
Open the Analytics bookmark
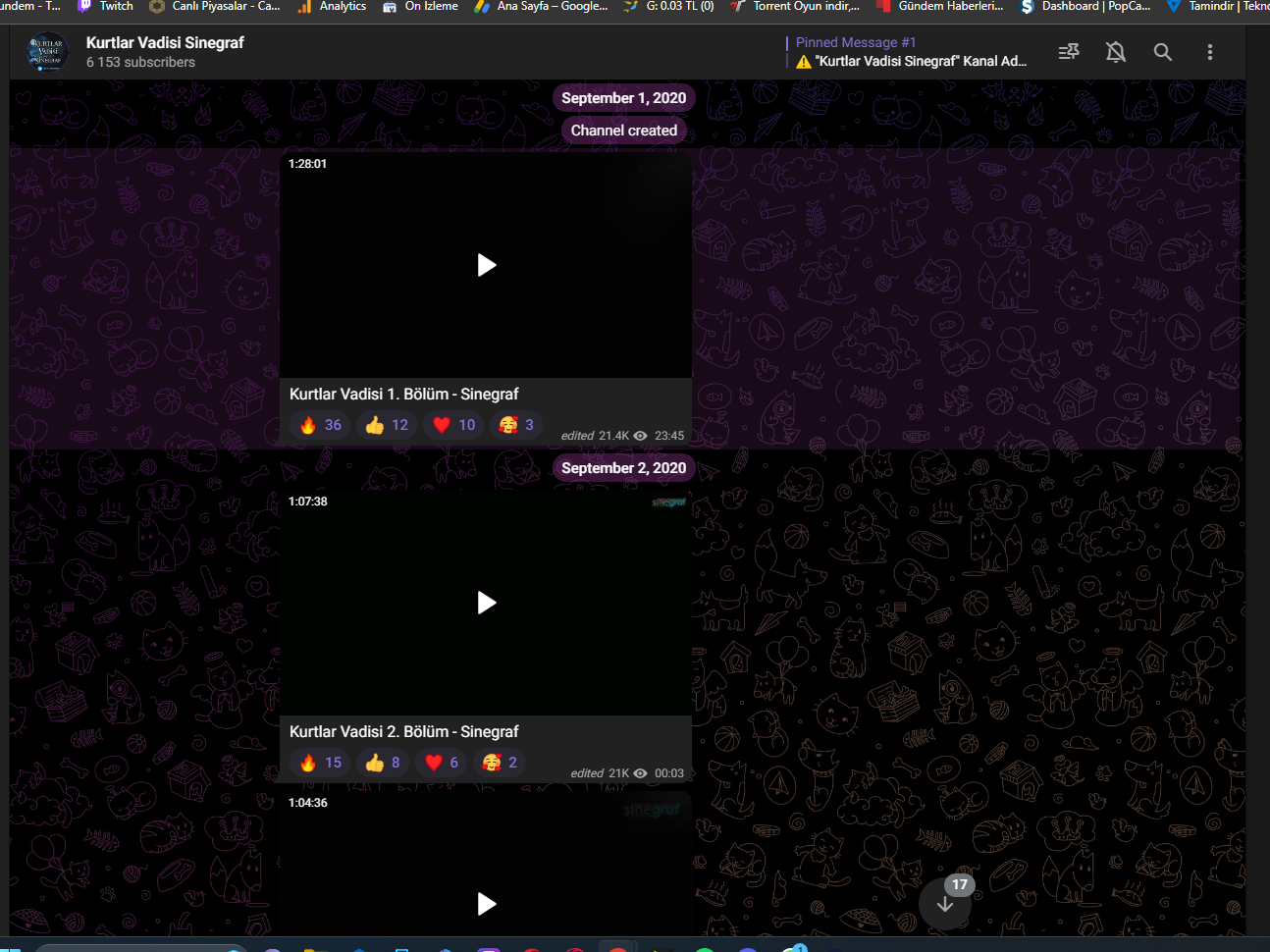pos(332,7)
